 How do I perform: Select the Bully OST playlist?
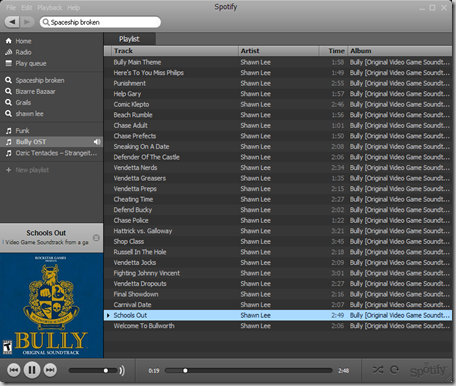[x=52, y=142]
